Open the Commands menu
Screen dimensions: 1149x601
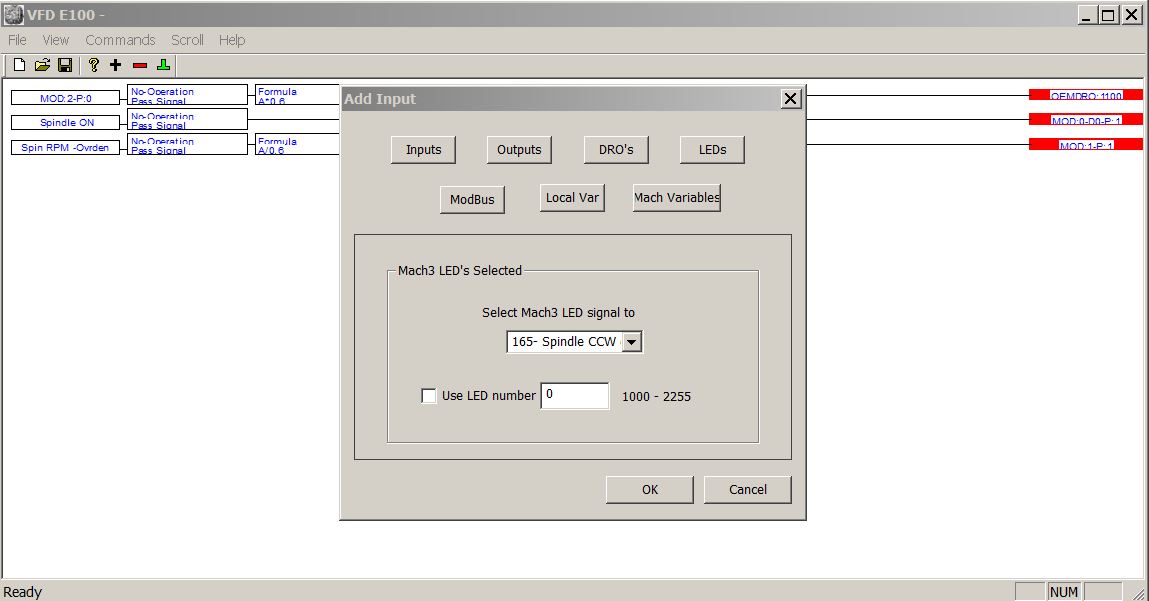pyautogui.click(x=120, y=40)
